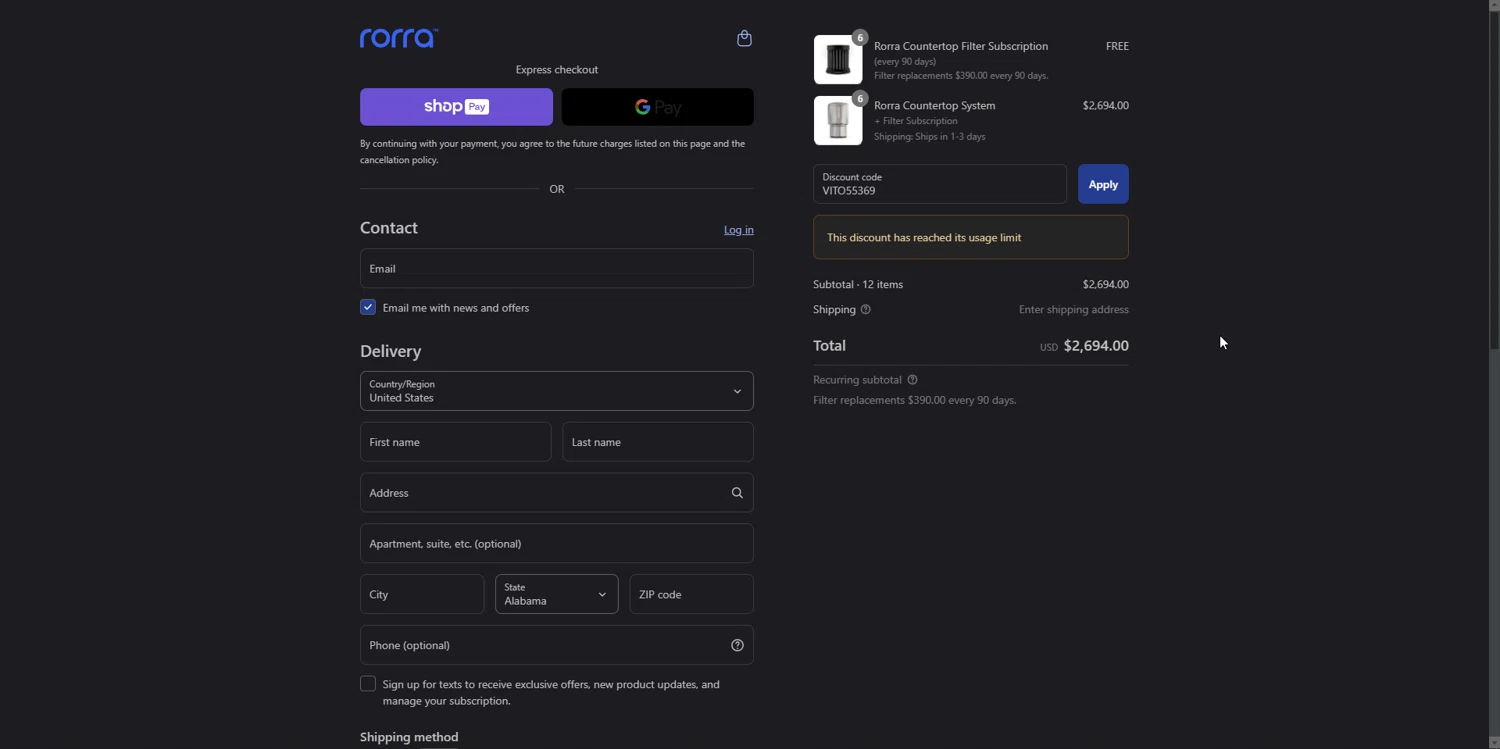
Task: Click the 'Shipping method' heading
Action: tap(409, 737)
